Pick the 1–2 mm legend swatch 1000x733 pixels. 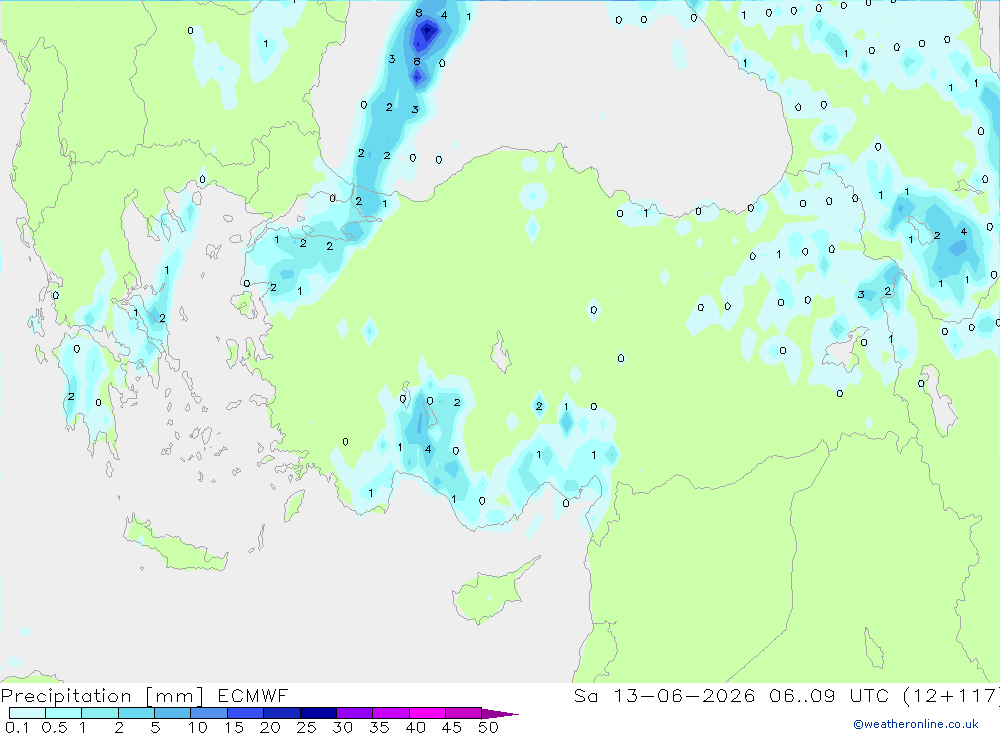[x=100, y=713]
